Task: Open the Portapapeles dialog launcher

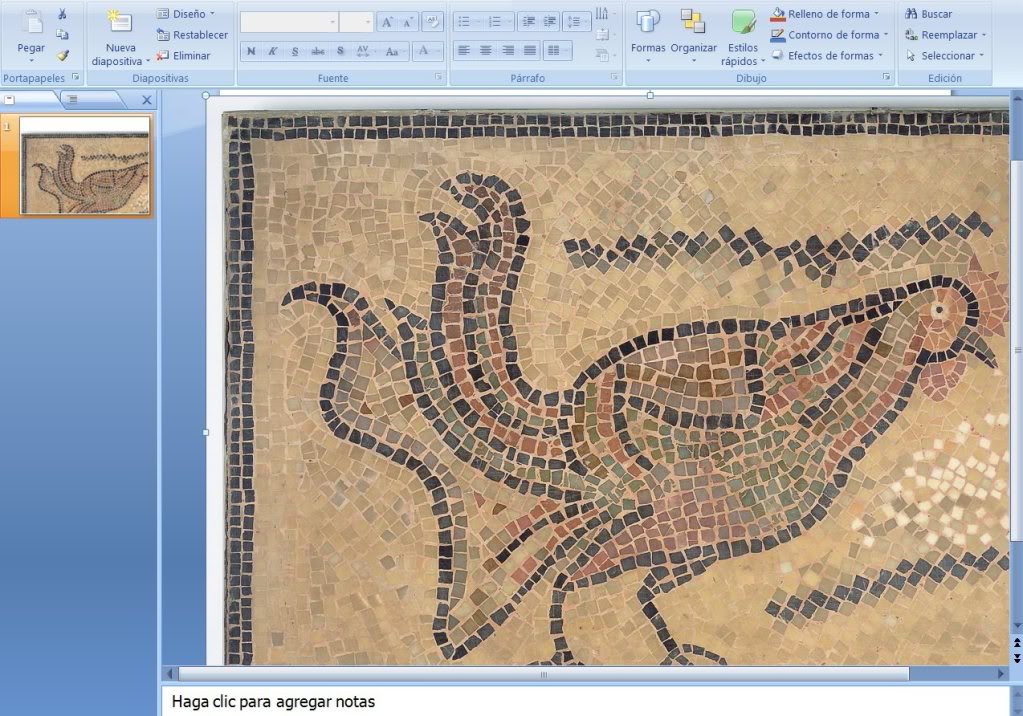Action: [x=76, y=77]
